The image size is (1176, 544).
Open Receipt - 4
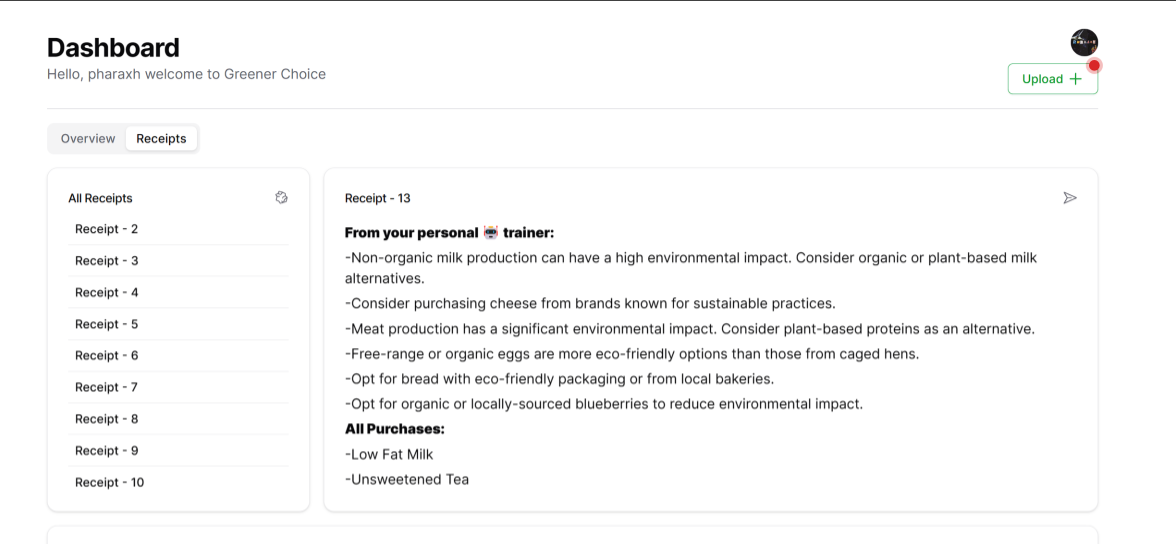point(107,293)
